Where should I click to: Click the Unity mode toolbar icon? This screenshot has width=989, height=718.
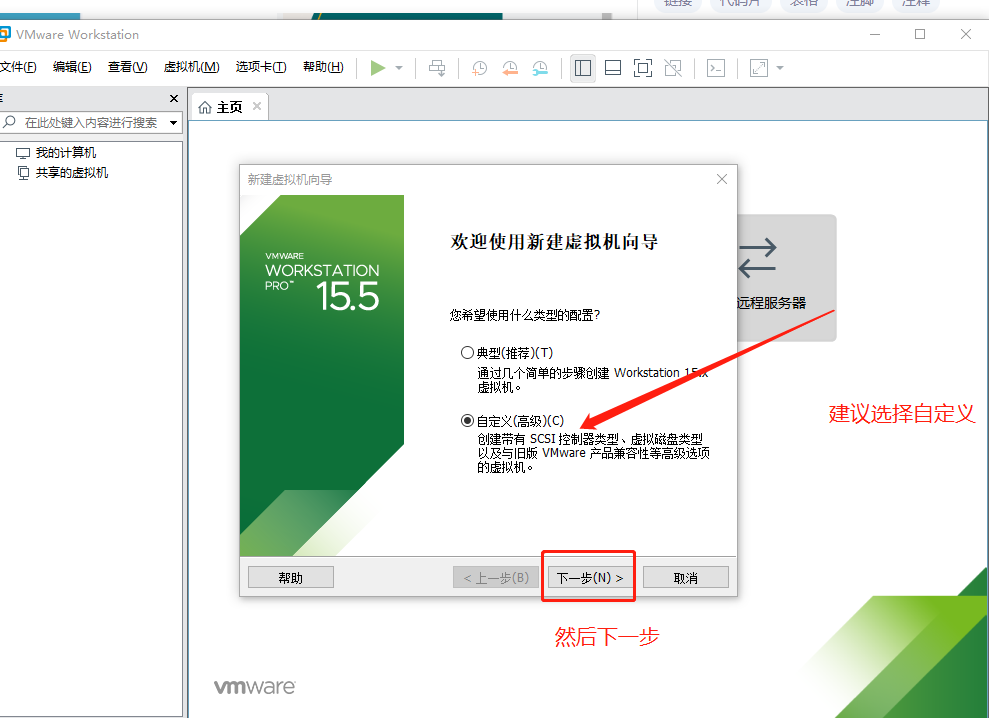pos(673,68)
